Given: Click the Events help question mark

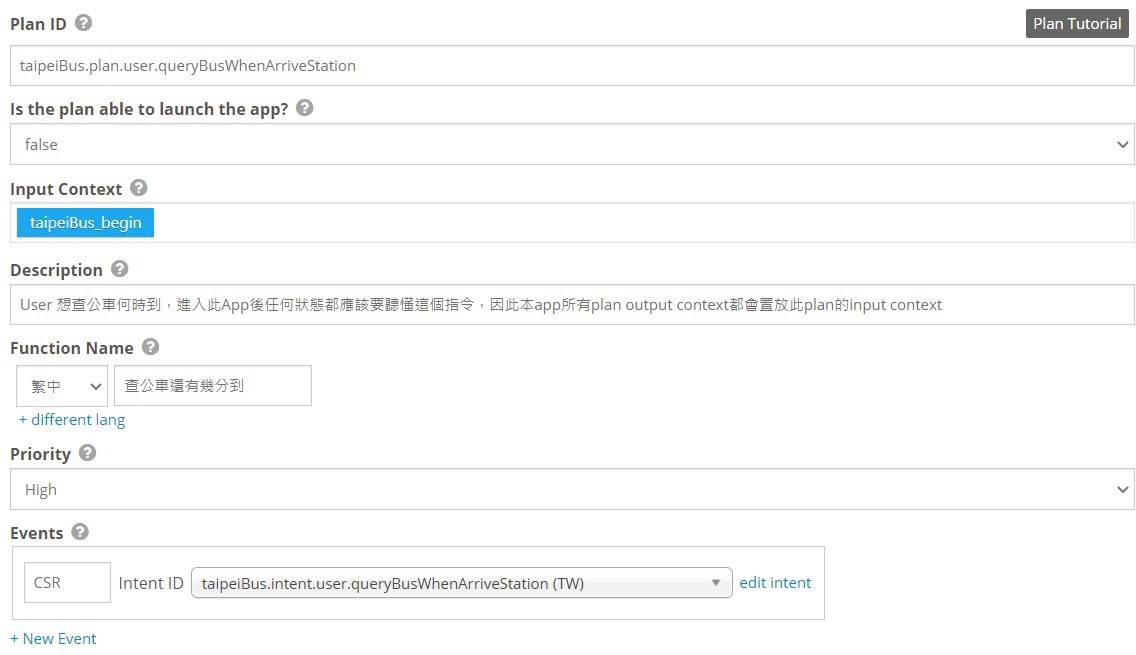Looking at the screenshot, I should coord(80,532).
